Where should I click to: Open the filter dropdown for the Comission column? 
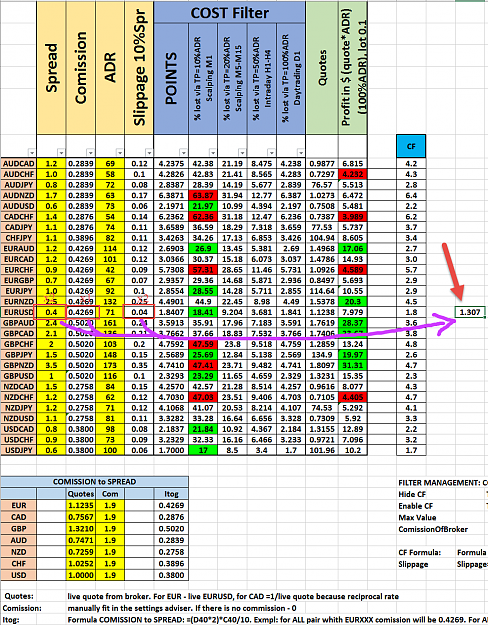coord(90,153)
